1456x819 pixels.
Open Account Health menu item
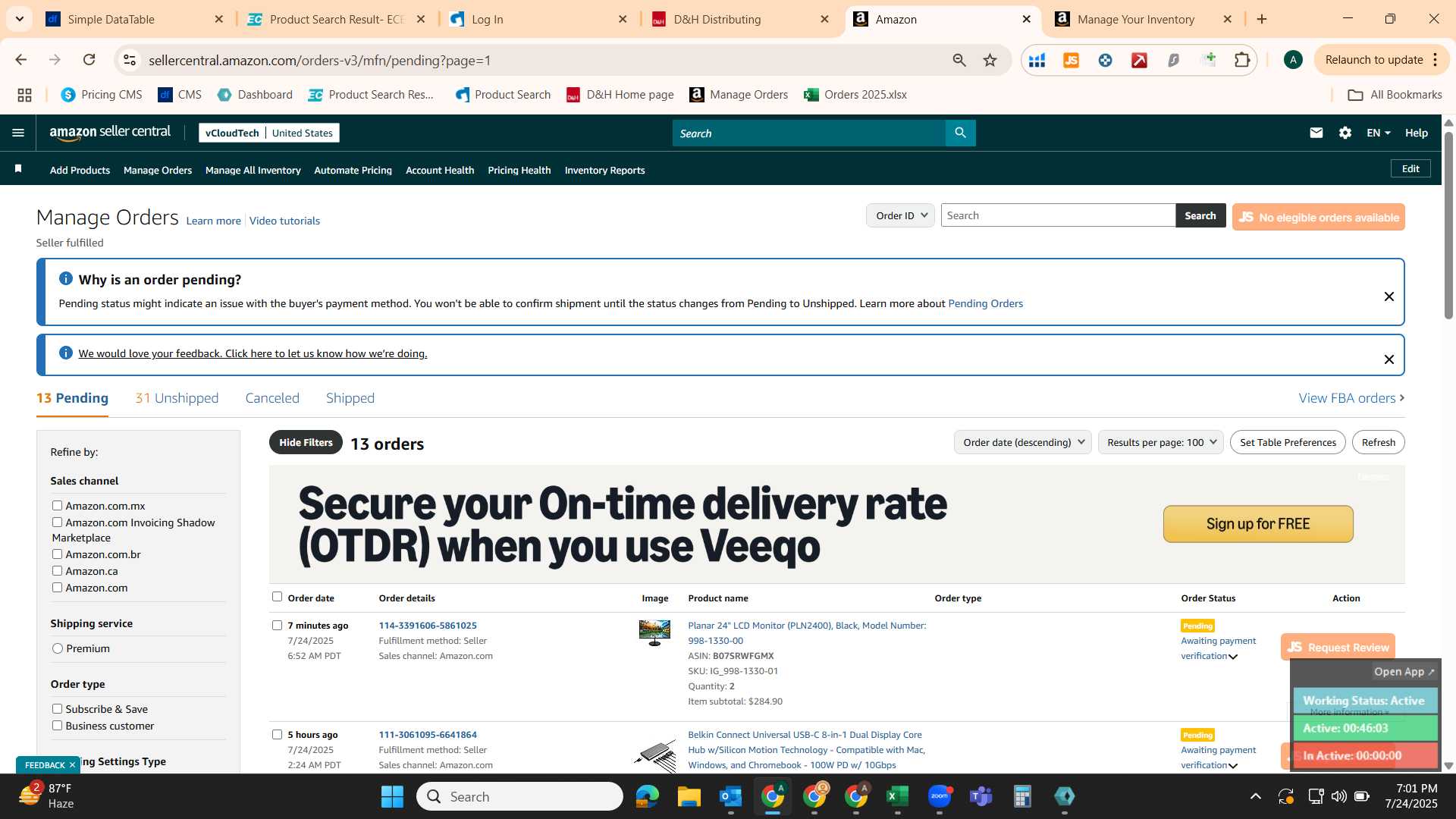(x=440, y=170)
